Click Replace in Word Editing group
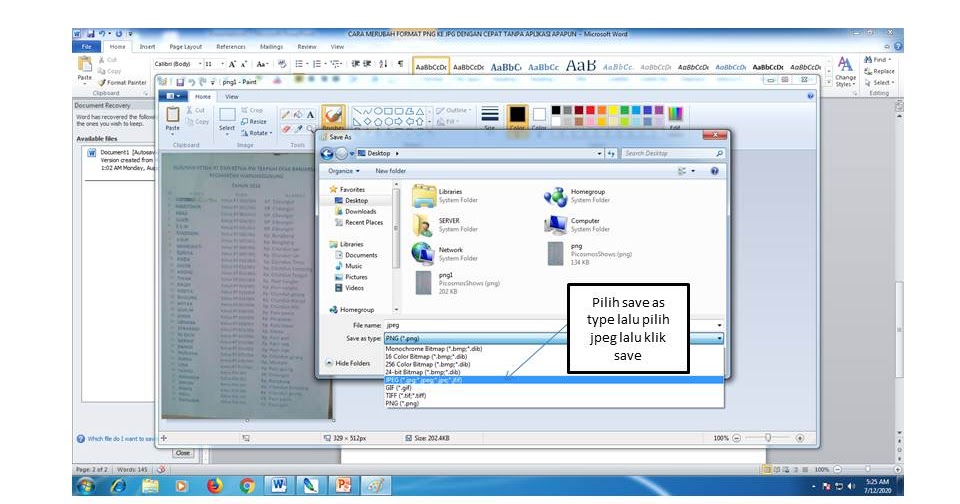This screenshot has height=504, width=960. coord(880,71)
